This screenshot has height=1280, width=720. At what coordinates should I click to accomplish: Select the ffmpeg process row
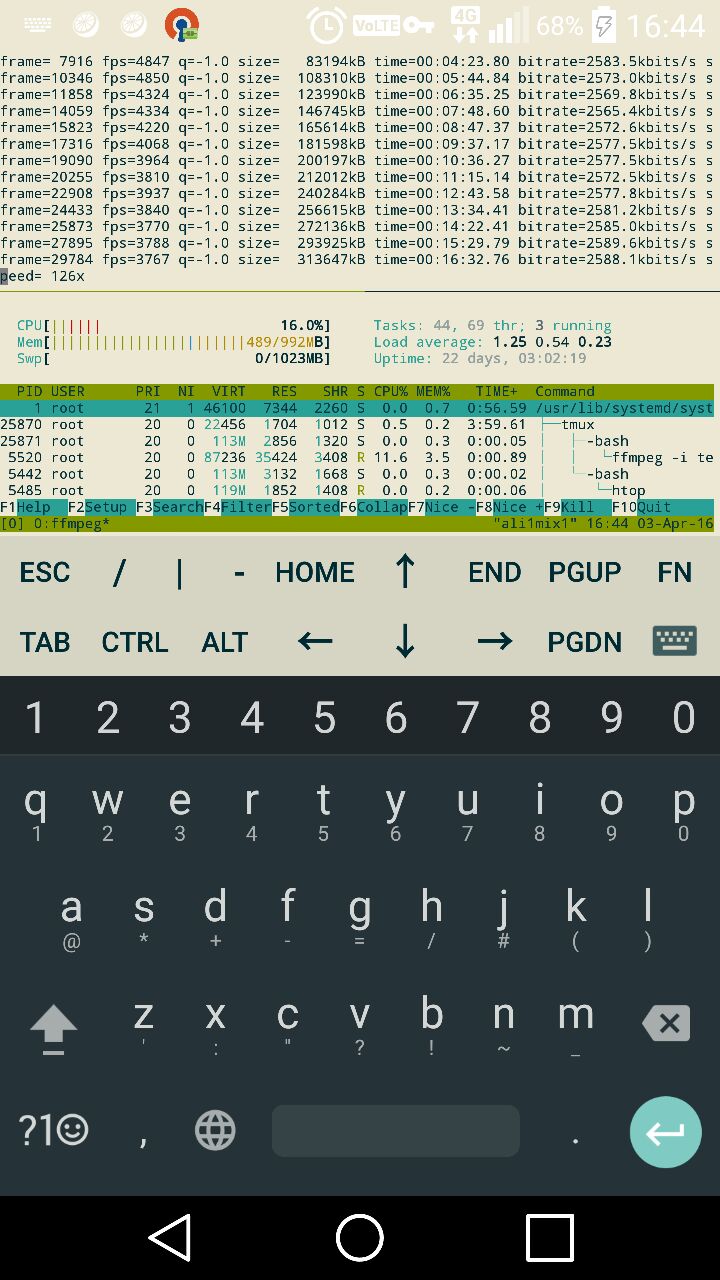coord(357,457)
